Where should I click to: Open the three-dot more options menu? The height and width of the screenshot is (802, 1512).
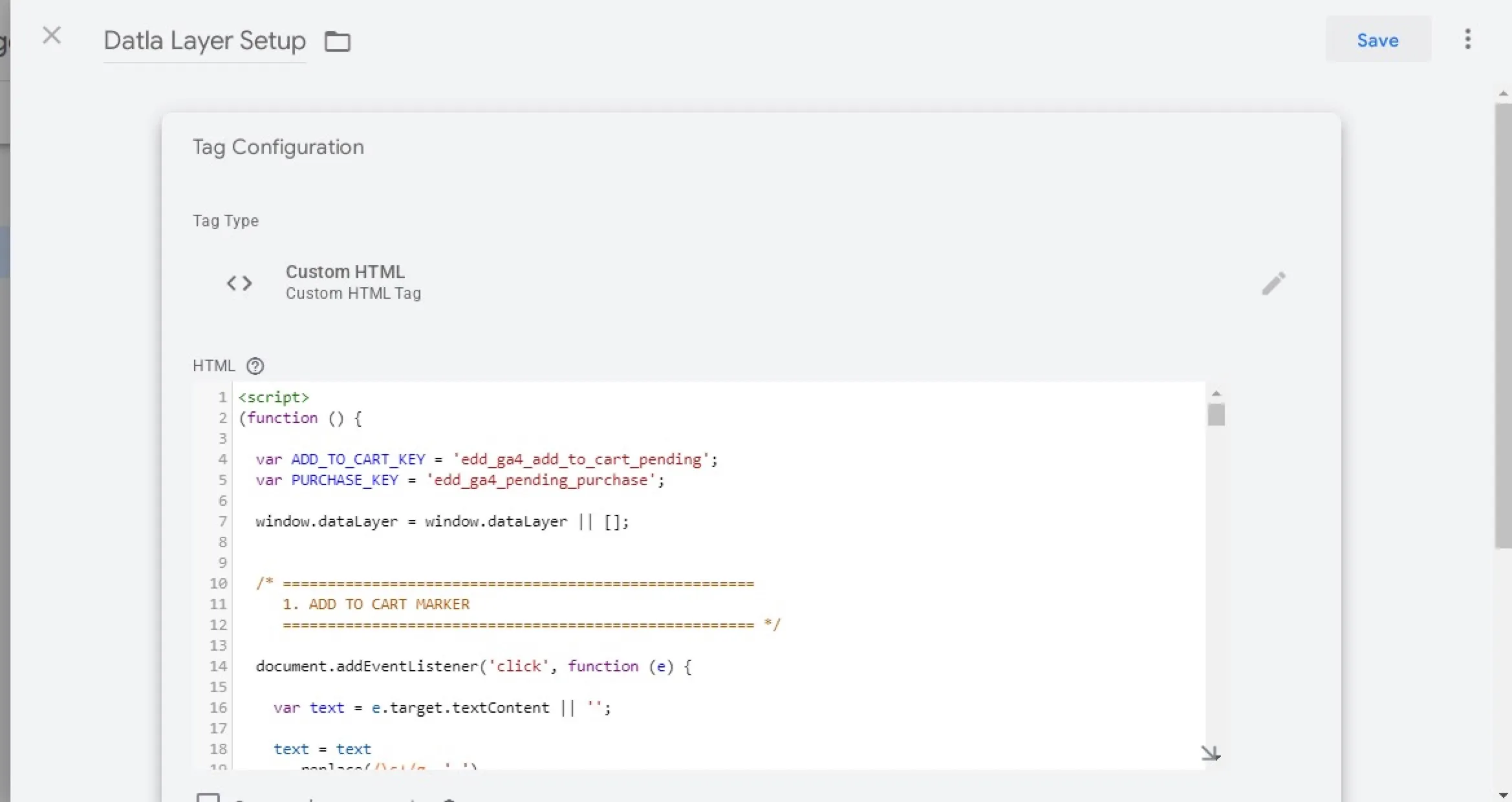[1468, 39]
